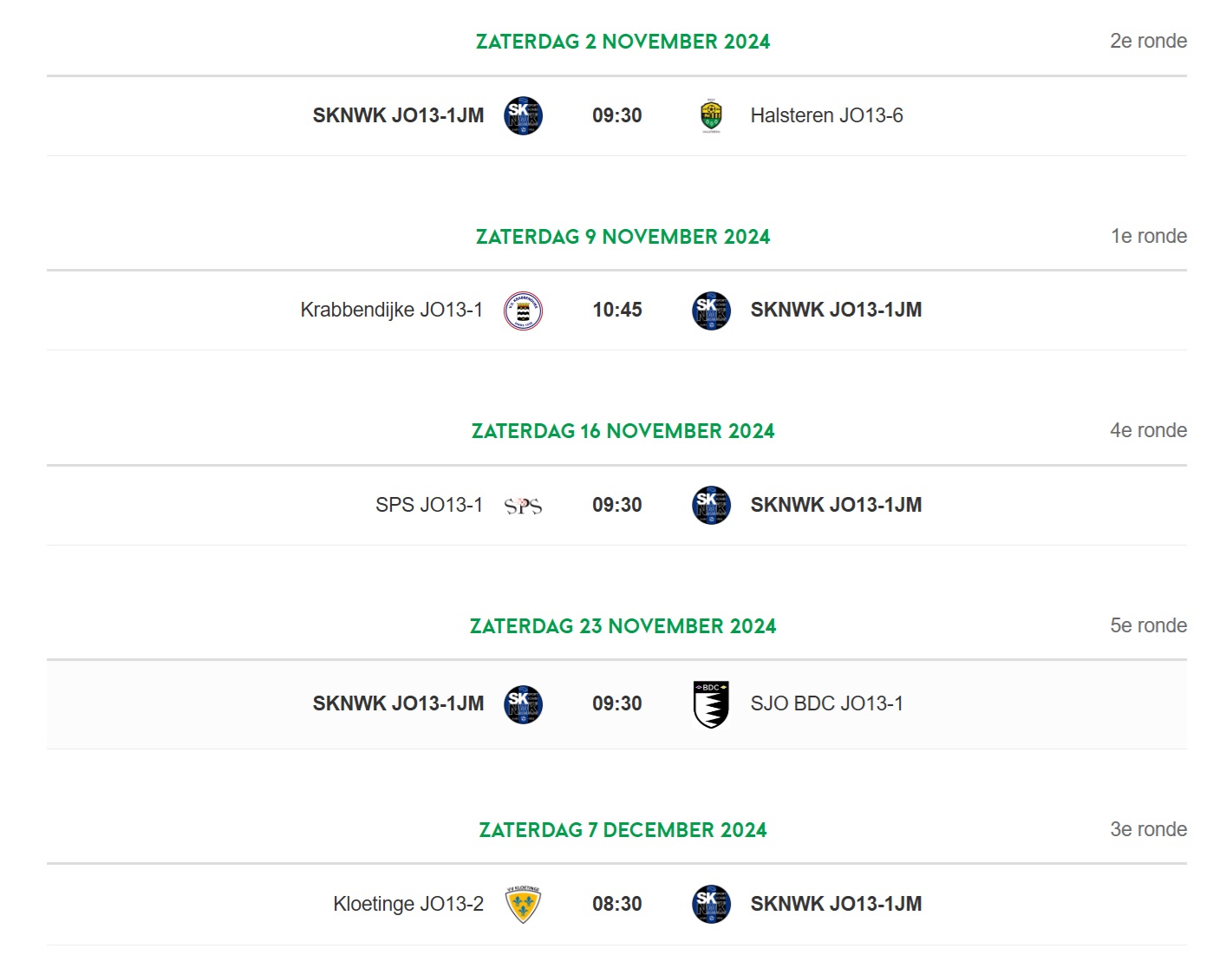
Task: Select the 09:30 kickoff of Halsteren match
Action: pyautogui.click(x=616, y=115)
